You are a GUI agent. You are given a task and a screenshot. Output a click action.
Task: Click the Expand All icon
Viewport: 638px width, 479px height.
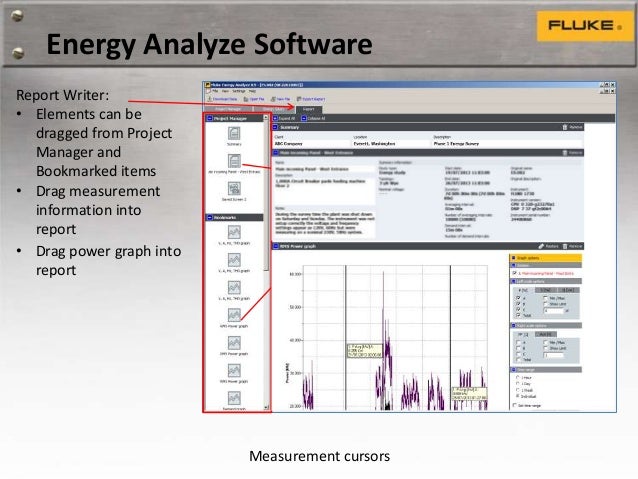click(275, 118)
